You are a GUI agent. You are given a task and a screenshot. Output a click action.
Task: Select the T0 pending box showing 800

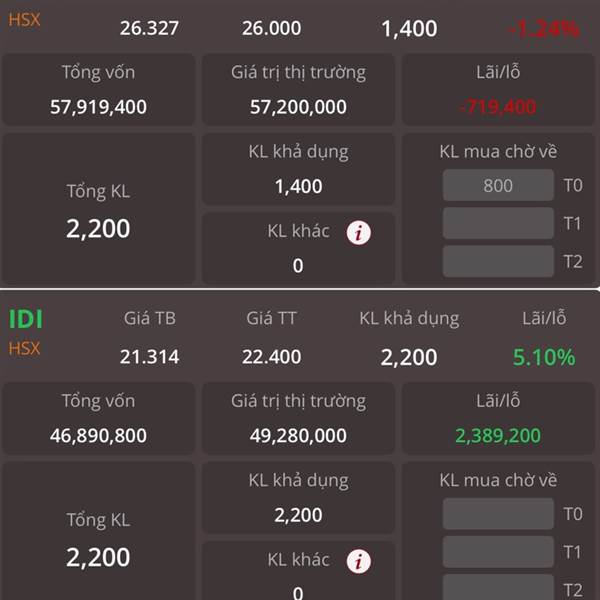(x=498, y=185)
